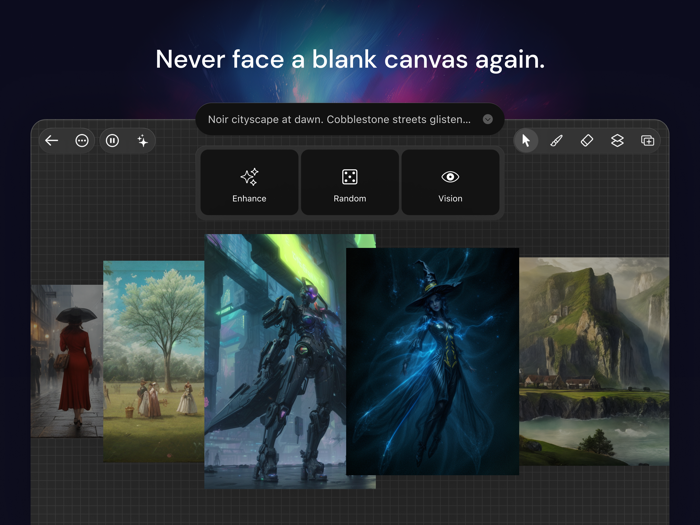Select the brush tool
700x525 pixels.
coord(556,141)
